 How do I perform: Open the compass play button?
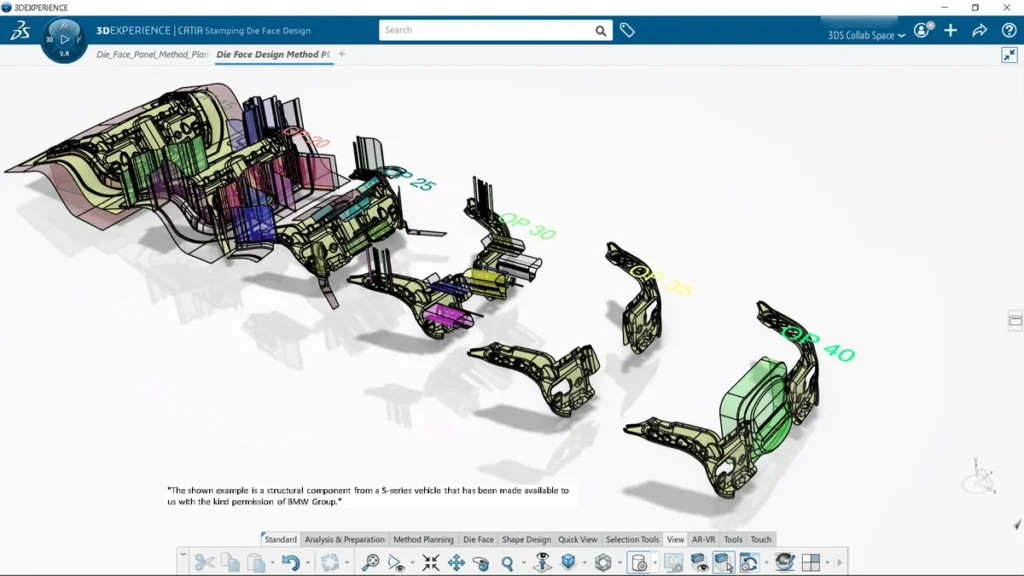pos(64,39)
